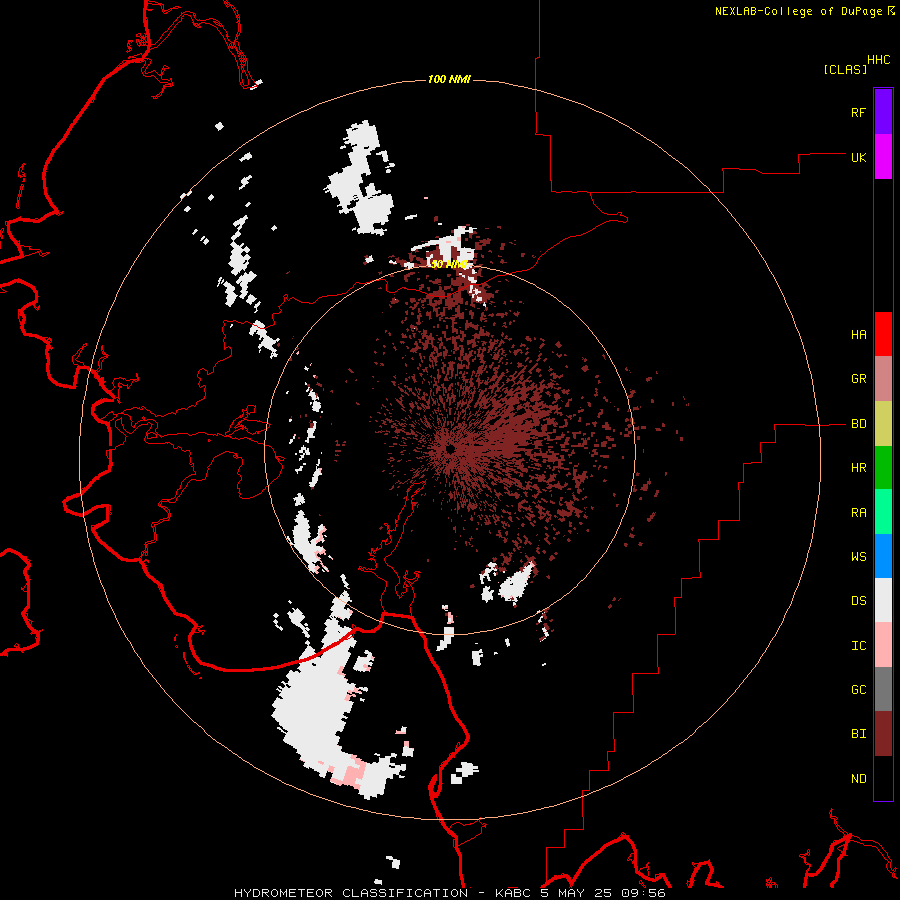Click the BI dark red legend swatch
This screenshot has height=900, width=900.
(x=883, y=734)
